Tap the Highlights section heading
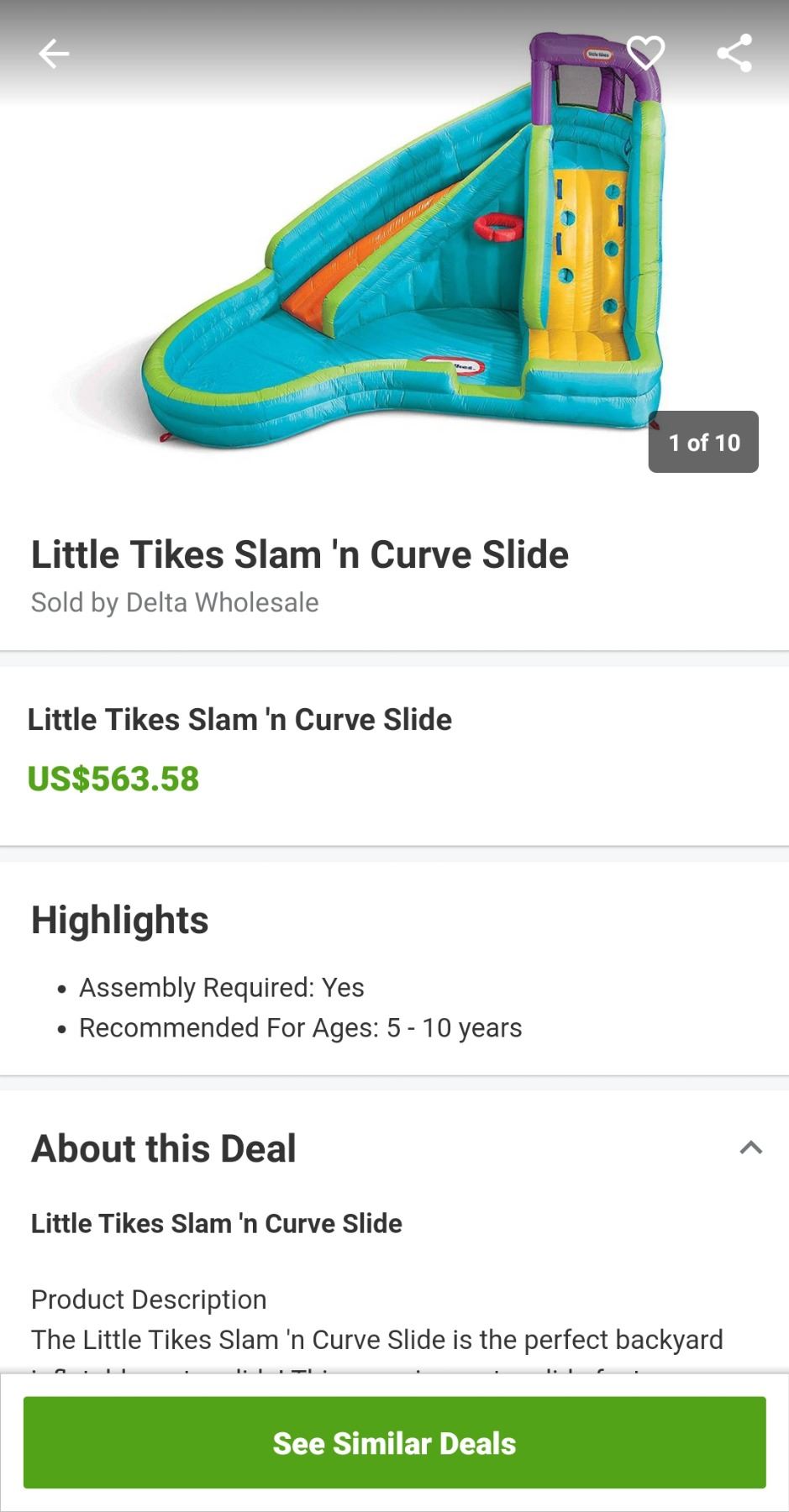The width and height of the screenshot is (789, 1512). 120,920
